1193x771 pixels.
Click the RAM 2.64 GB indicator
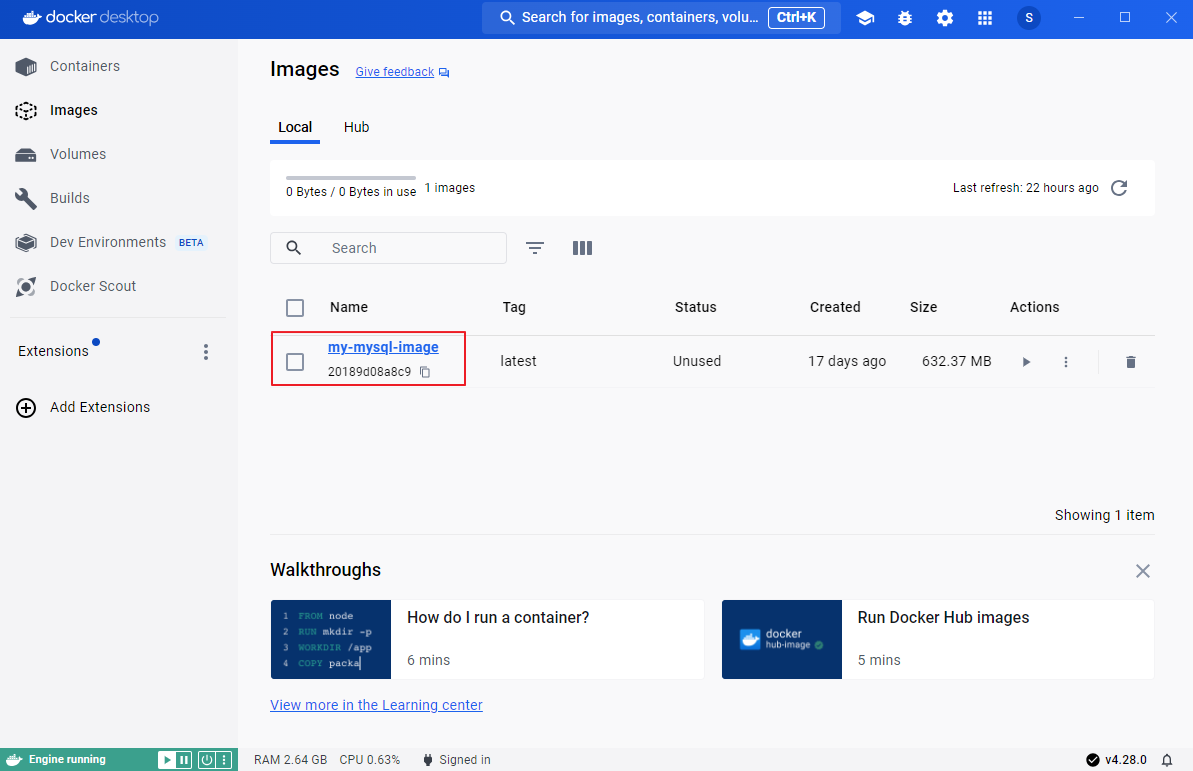pos(291,760)
